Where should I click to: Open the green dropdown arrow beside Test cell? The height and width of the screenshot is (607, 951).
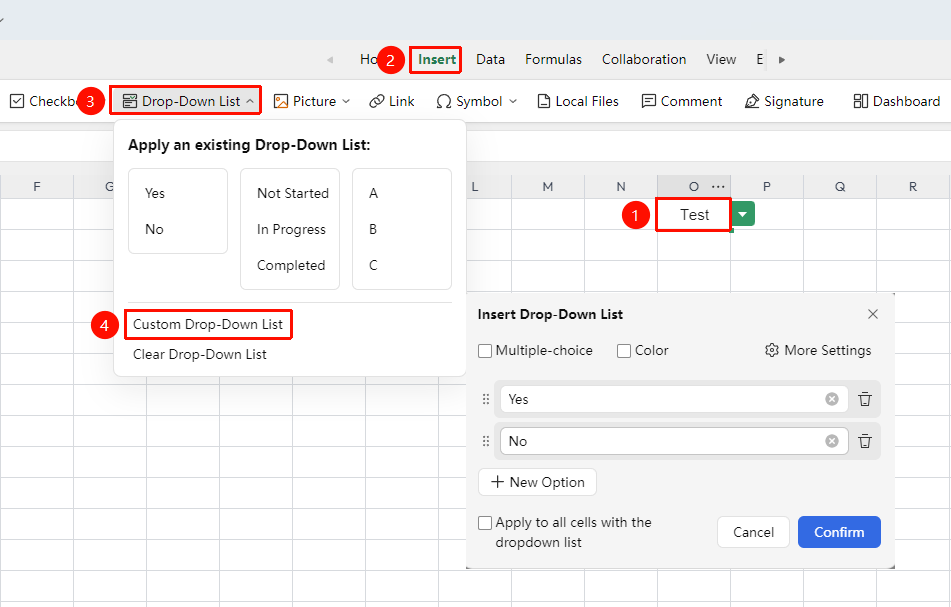[743, 214]
